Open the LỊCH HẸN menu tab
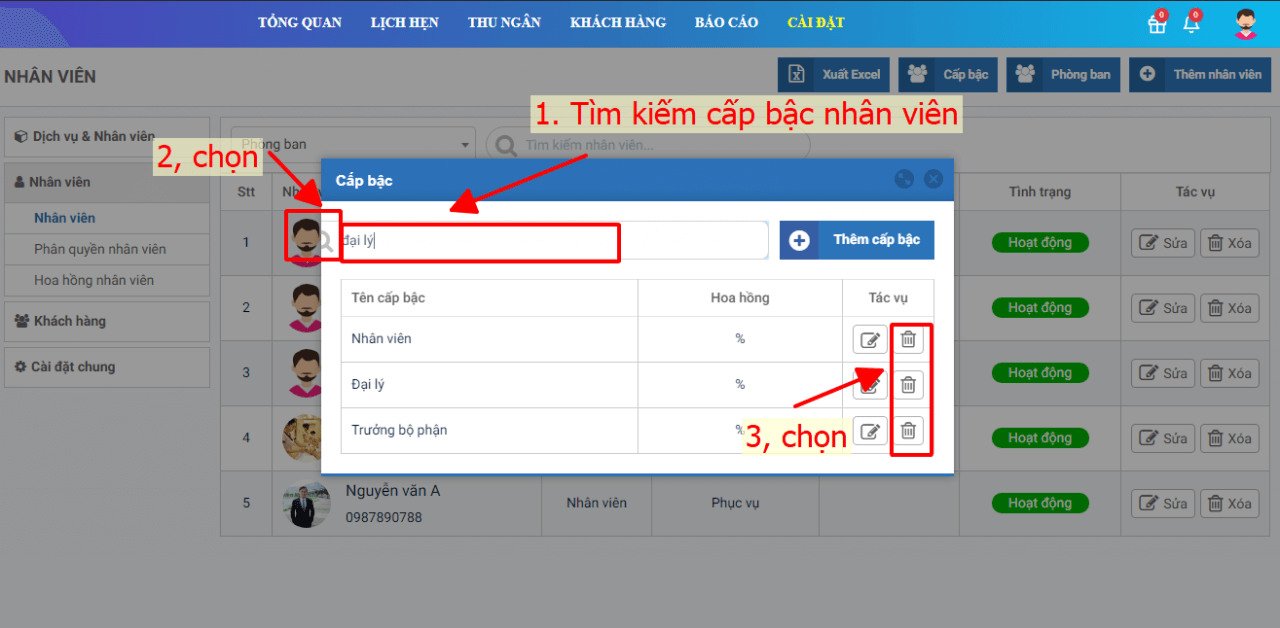The height and width of the screenshot is (628, 1280). [404, 23]
